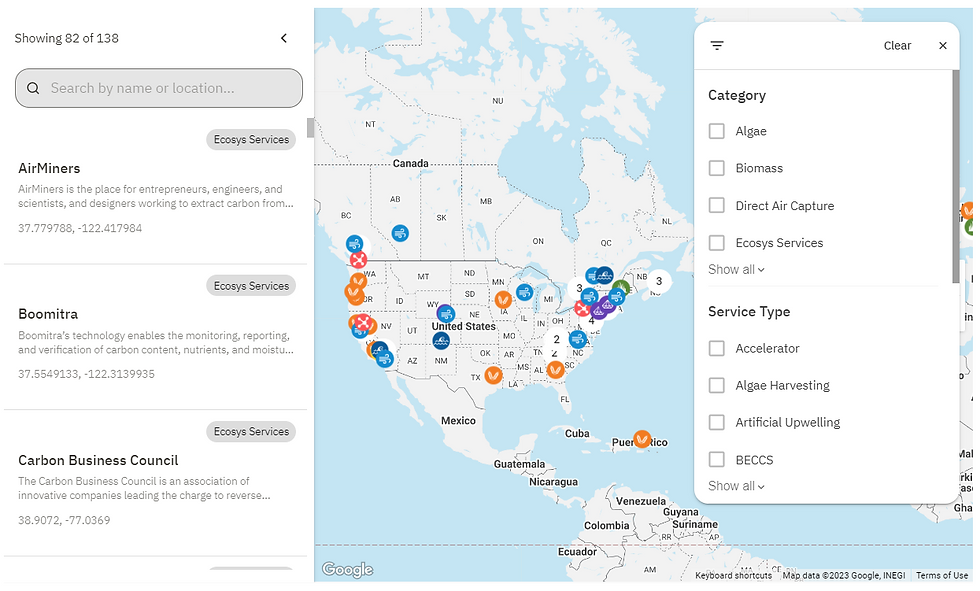This screenshot has width=980, height=591.
Task: Open the Carbon Business Council listing
Action: tap(98, 460)
